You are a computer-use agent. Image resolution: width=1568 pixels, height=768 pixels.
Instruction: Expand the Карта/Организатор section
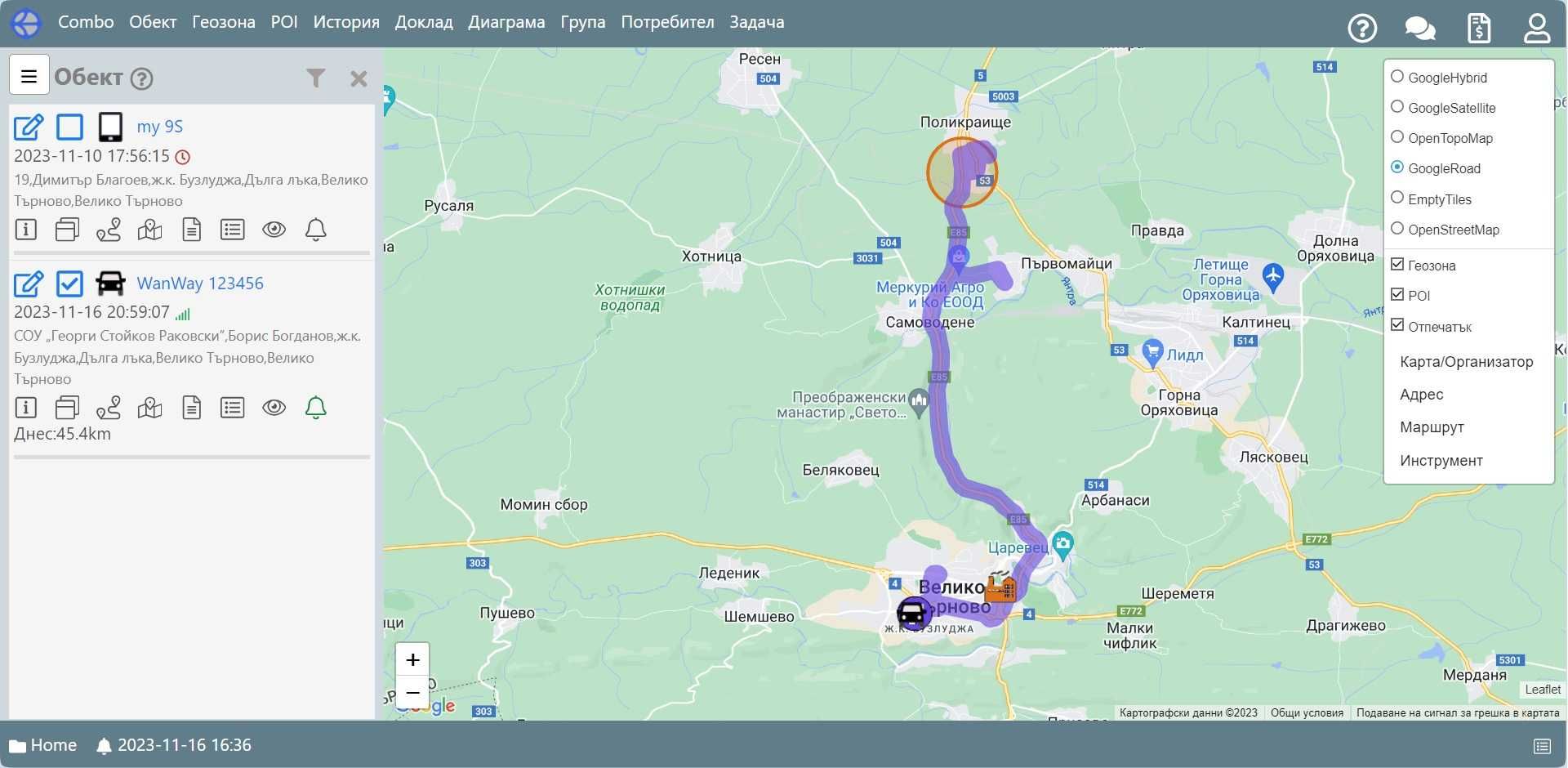pyautogui.click(x=1467, y=362)
